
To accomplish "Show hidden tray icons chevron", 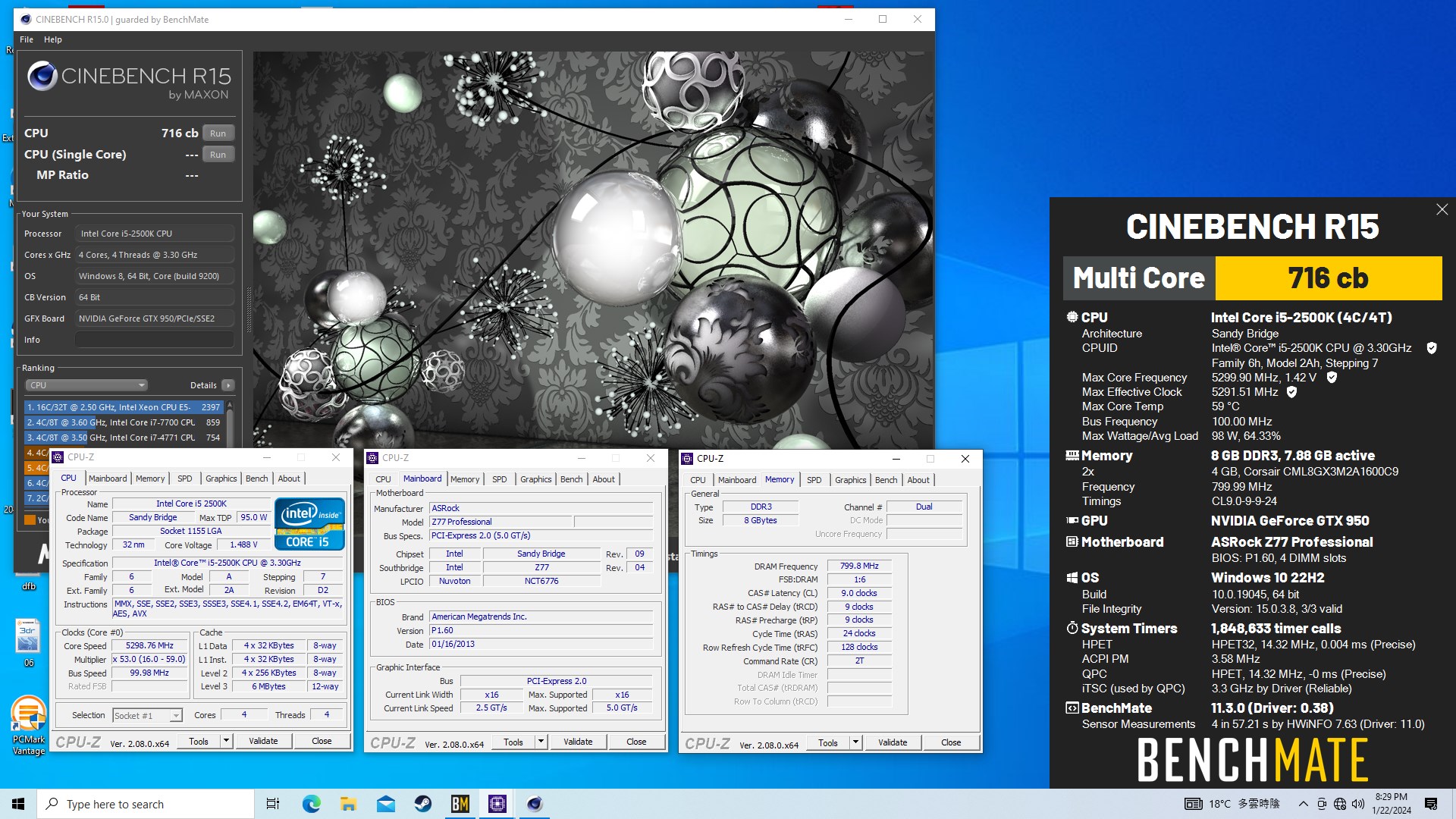I will [1303, 804].
